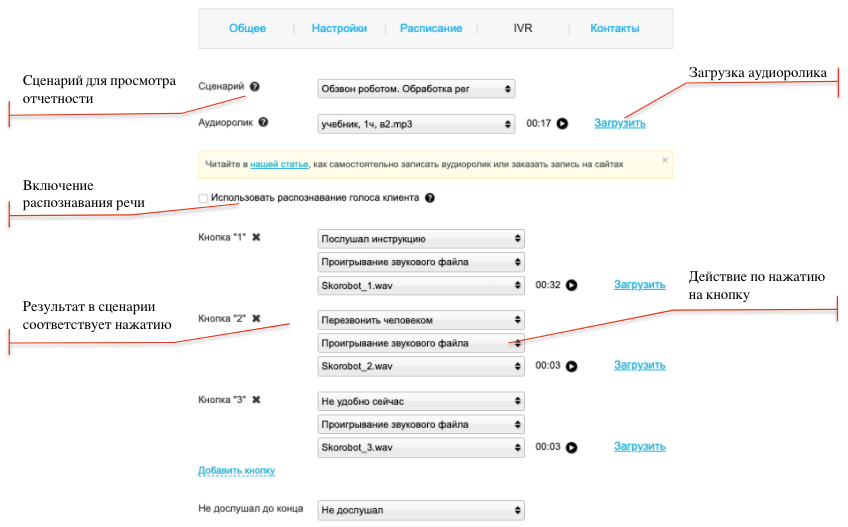Enable client voice recognition checkbox
Image resolution: width=848 pixels, height=527 pixels.
[x=204, y=198]
